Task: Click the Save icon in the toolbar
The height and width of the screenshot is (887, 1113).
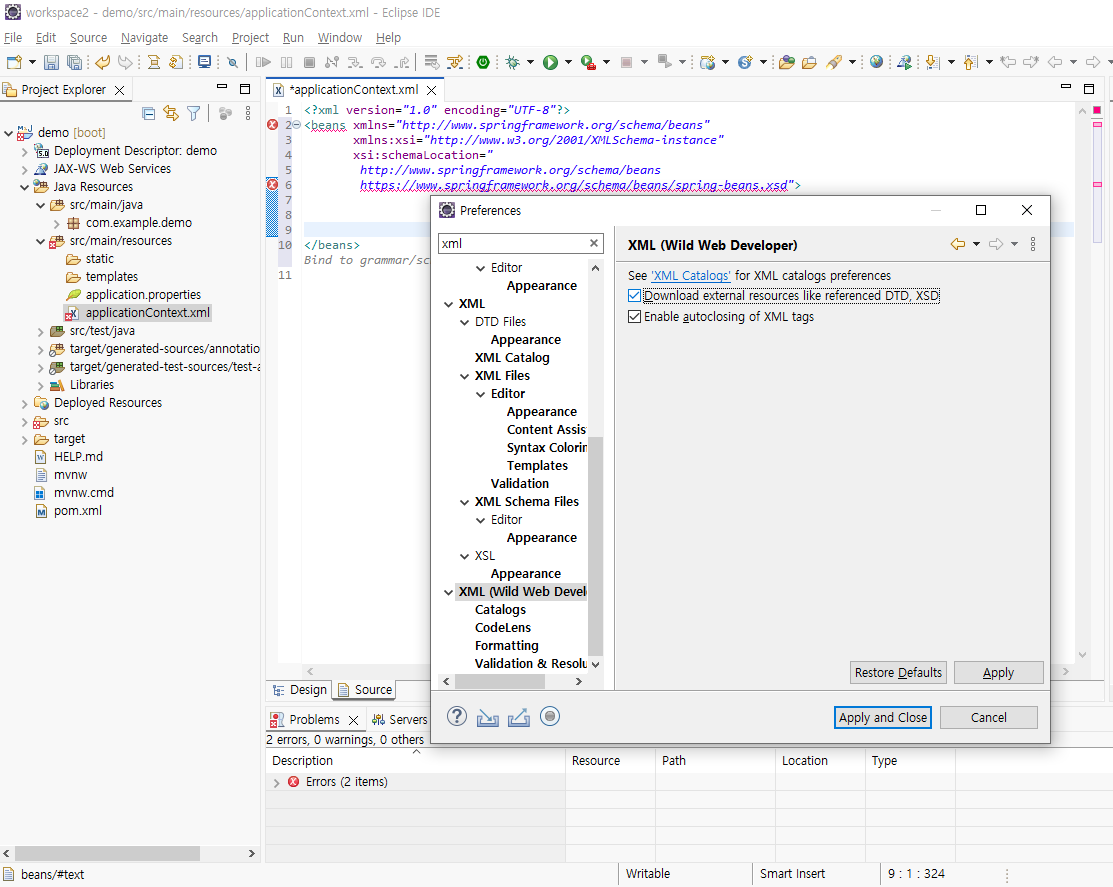Action: click(51, 62)
